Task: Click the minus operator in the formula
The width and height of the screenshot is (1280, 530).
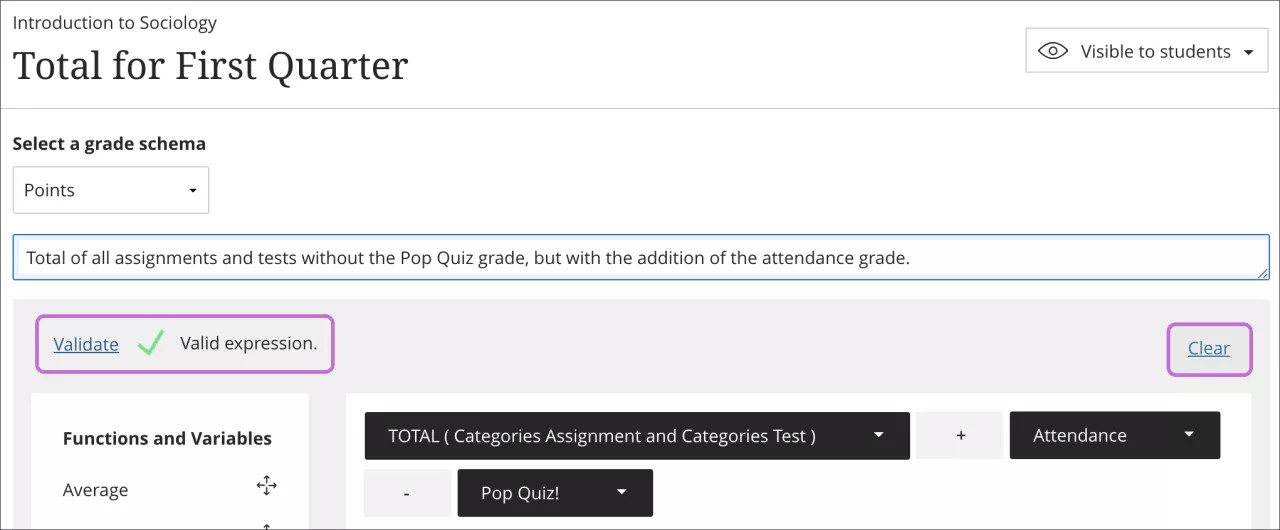Action: point(407,493)
